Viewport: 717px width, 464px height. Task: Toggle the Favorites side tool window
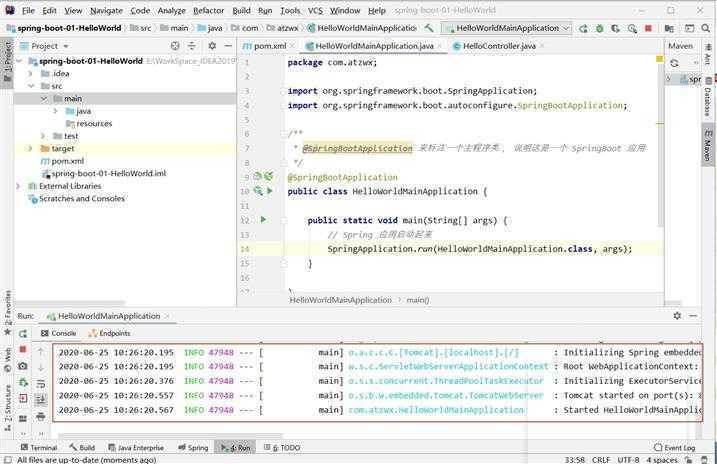[x=8, y=313]
